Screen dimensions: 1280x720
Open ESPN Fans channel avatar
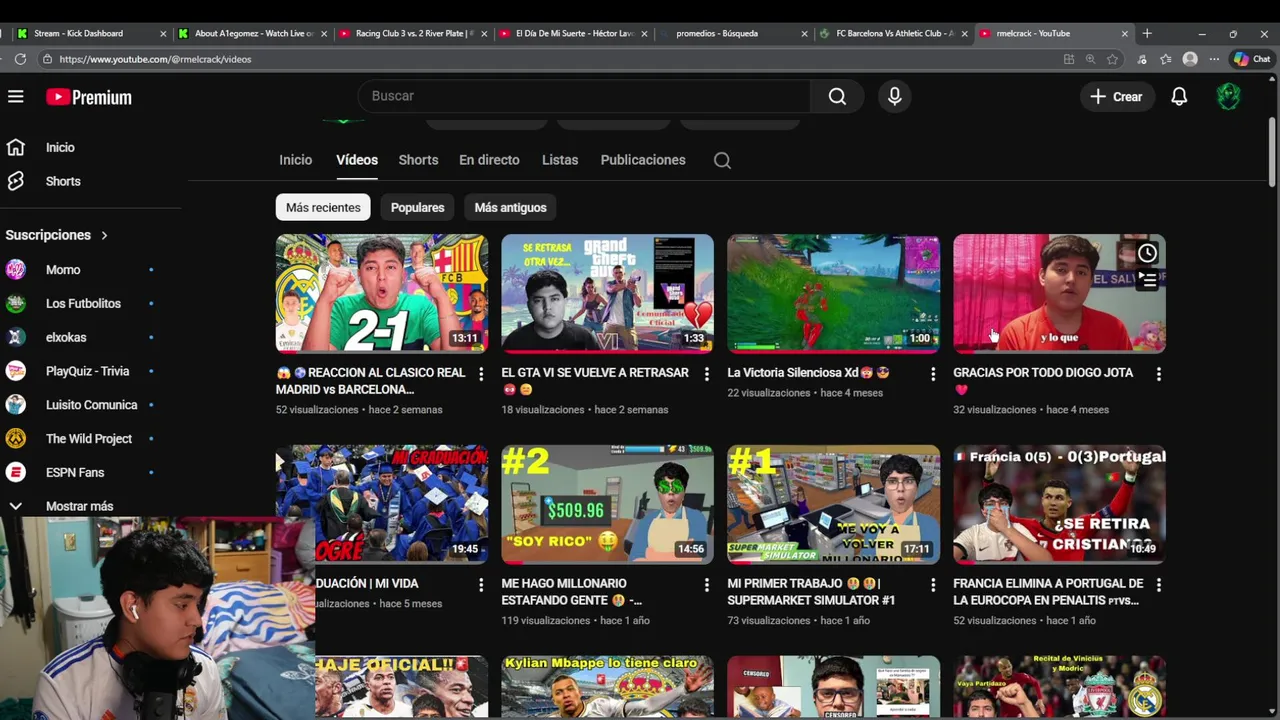pos(16,473)
